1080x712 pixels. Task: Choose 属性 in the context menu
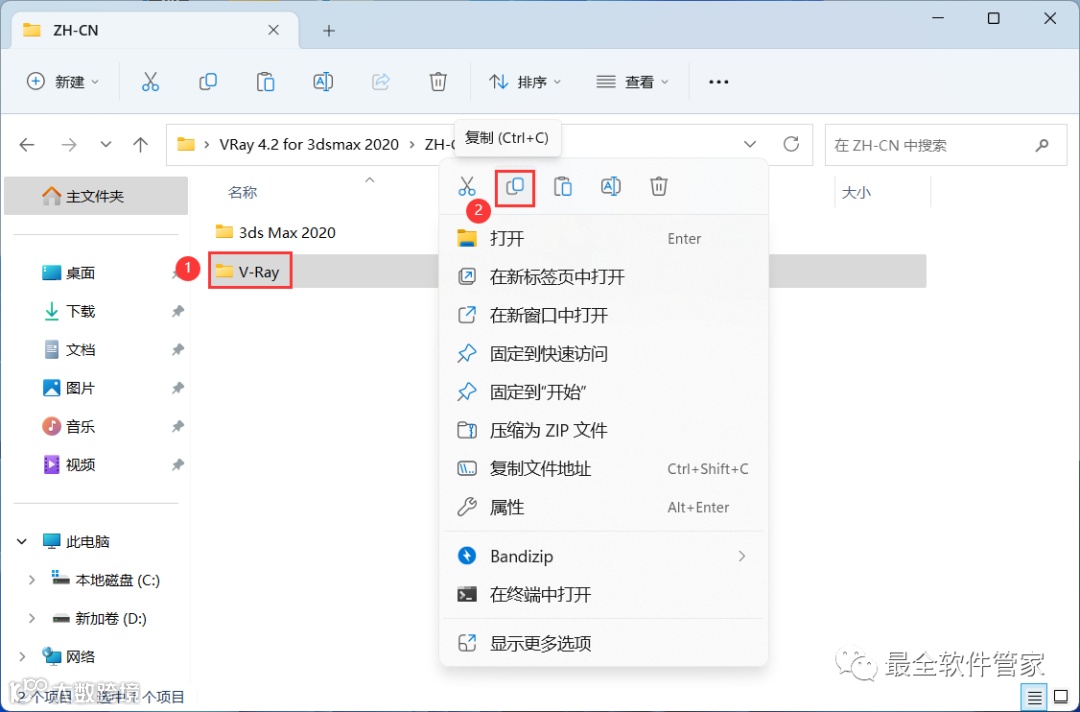pos(603,507)
